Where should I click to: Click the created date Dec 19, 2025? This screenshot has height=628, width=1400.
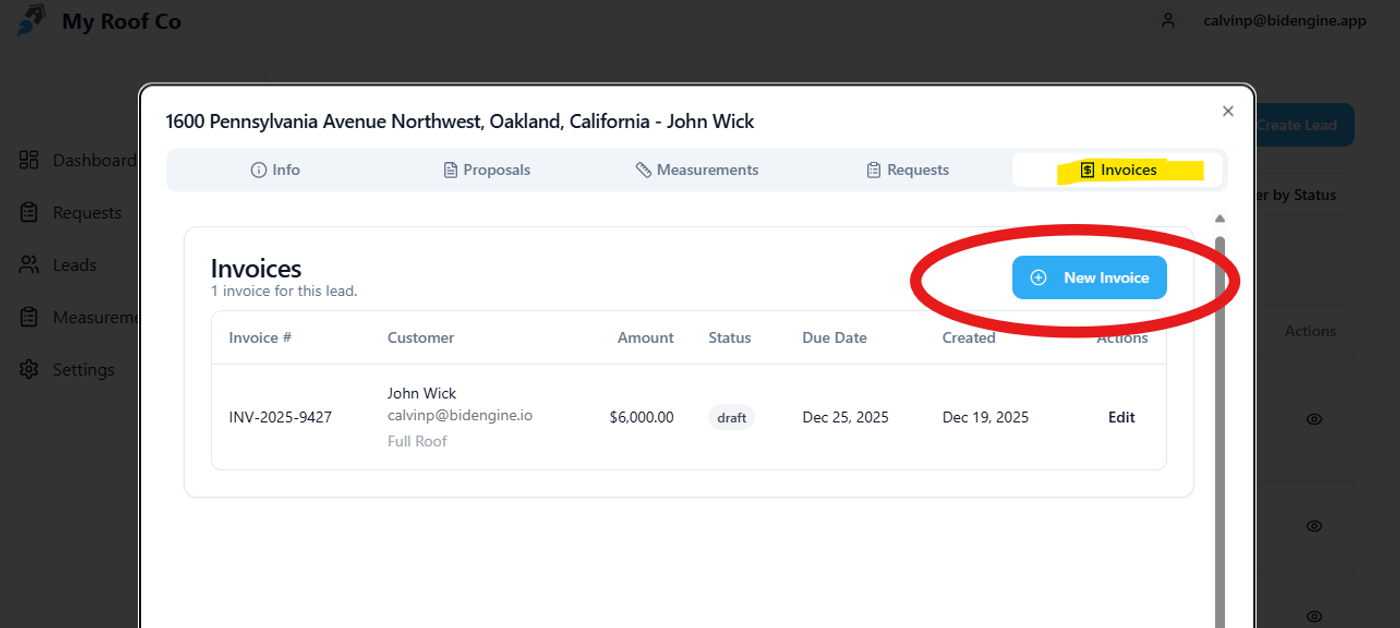[x=985, y=417]
